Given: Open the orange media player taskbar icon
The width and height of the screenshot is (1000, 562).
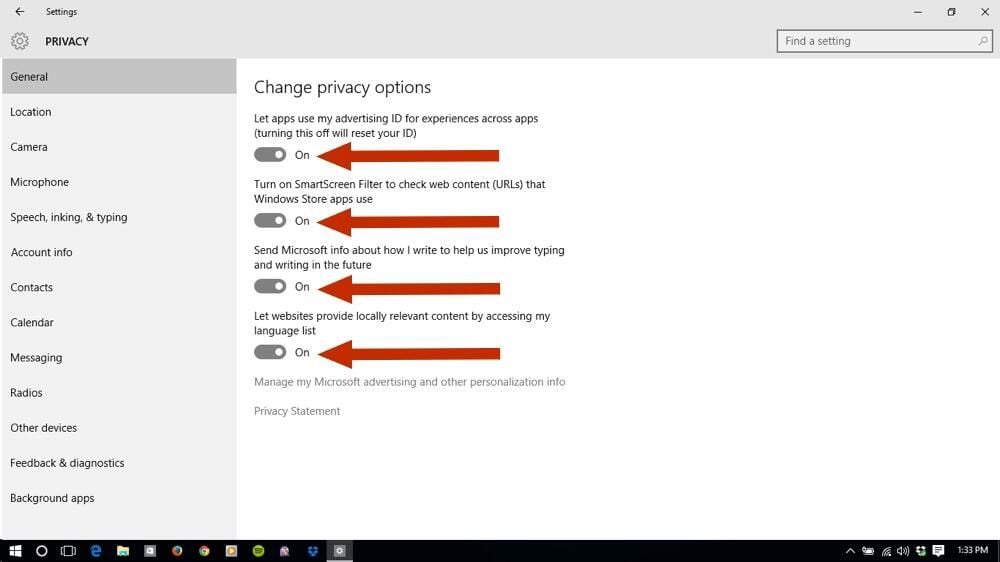Looking at the screenshot, I should [x=232, y=551].
